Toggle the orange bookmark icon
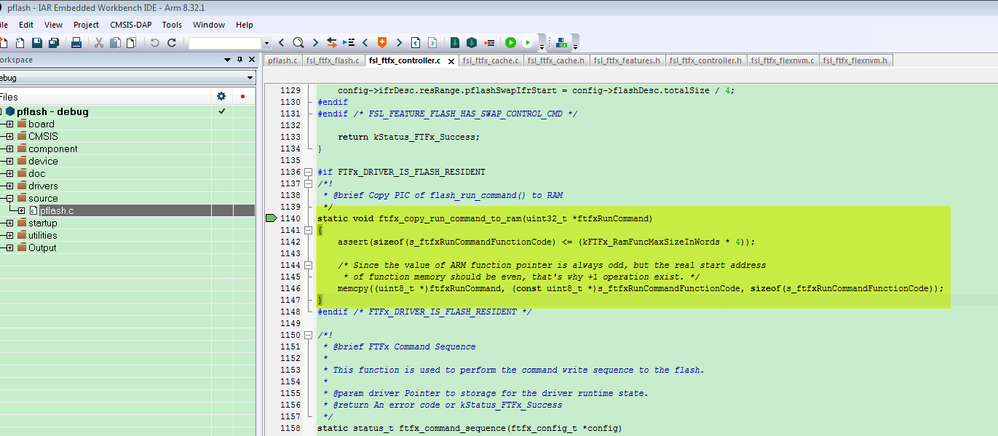The width and height of the screenshot is (998, 436). [x=382, y=43]
